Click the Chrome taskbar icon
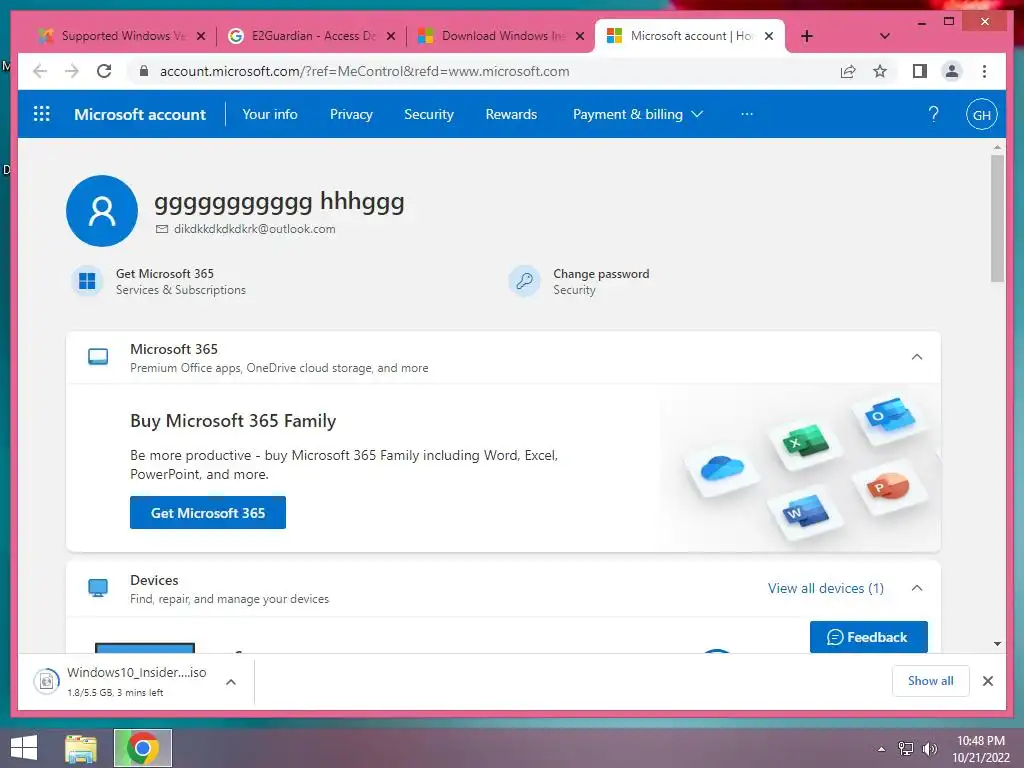 (x=143, y=748)
